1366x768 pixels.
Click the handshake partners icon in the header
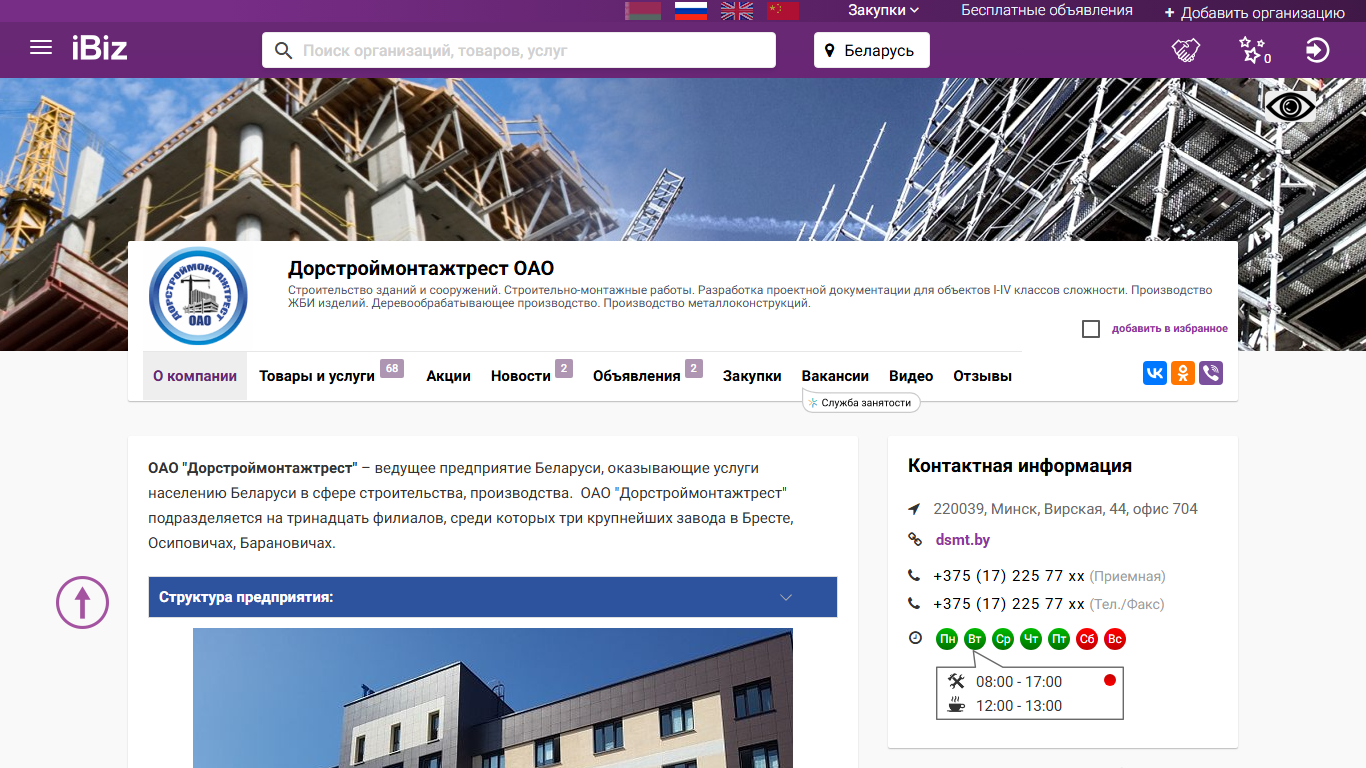(x=1186, y=50)
